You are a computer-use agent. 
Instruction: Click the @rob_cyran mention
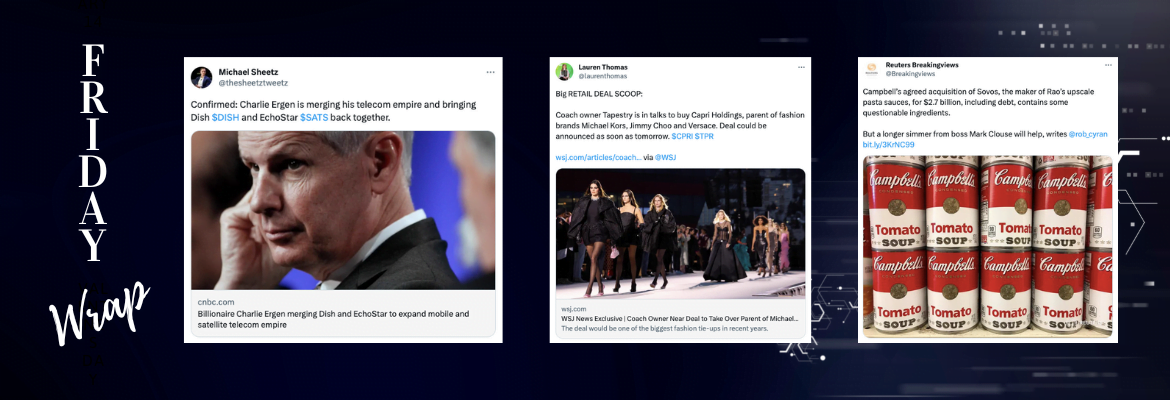1087,134
